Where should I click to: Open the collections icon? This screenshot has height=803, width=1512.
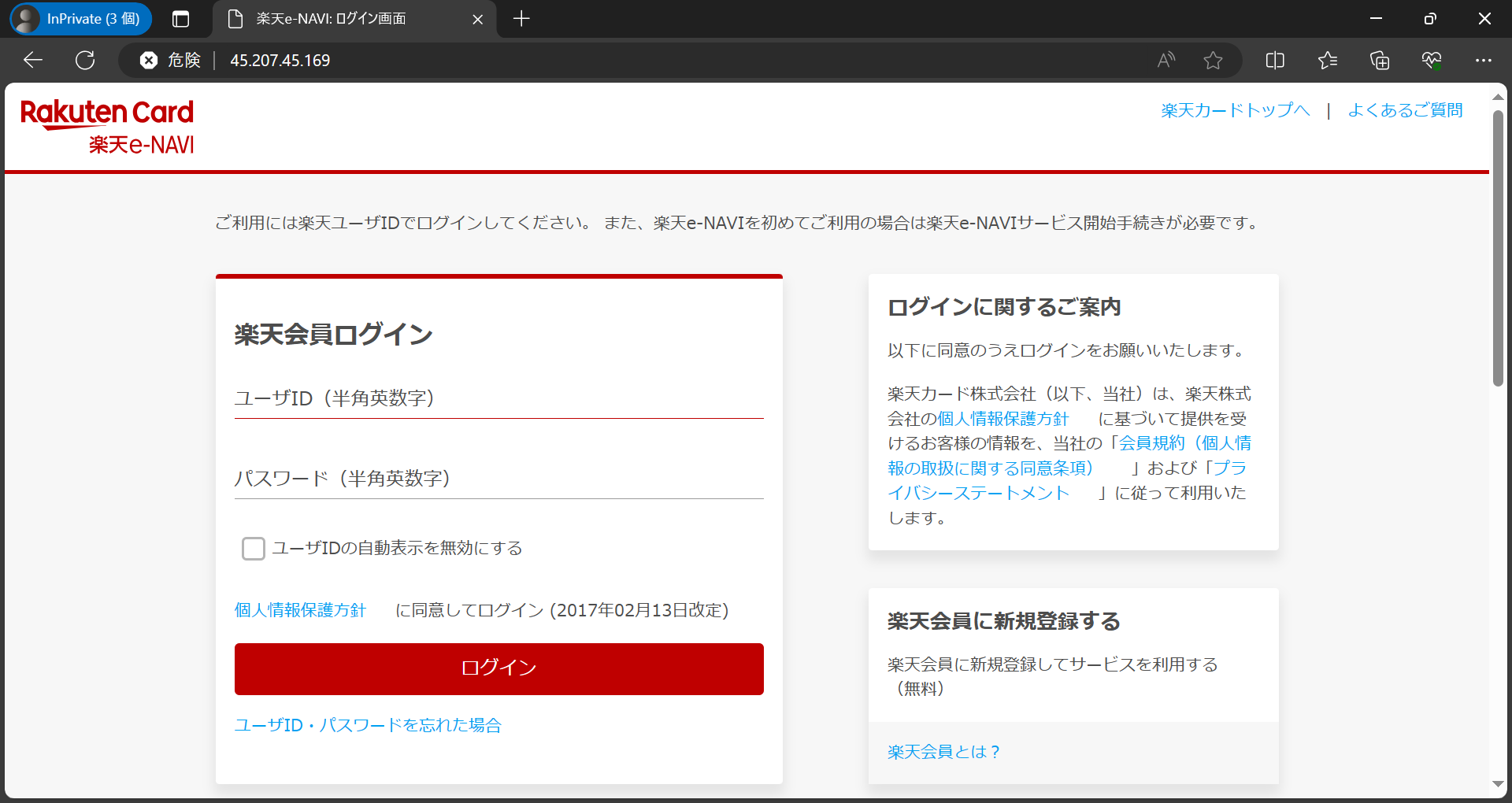(x=1380, y=60)
